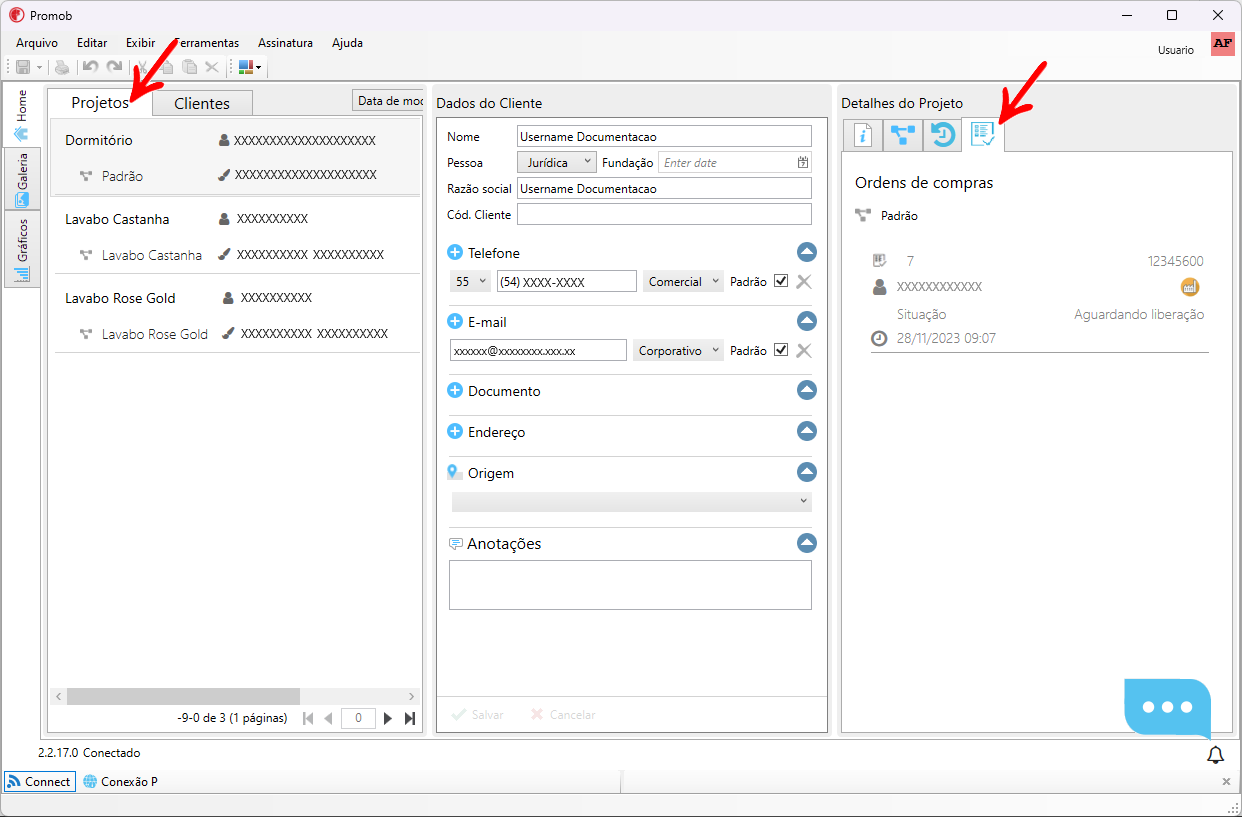The image size is (1242, 817).
Task: Click the Redo arrow icon
Action: pyautogui.click(x=114, y=67)
